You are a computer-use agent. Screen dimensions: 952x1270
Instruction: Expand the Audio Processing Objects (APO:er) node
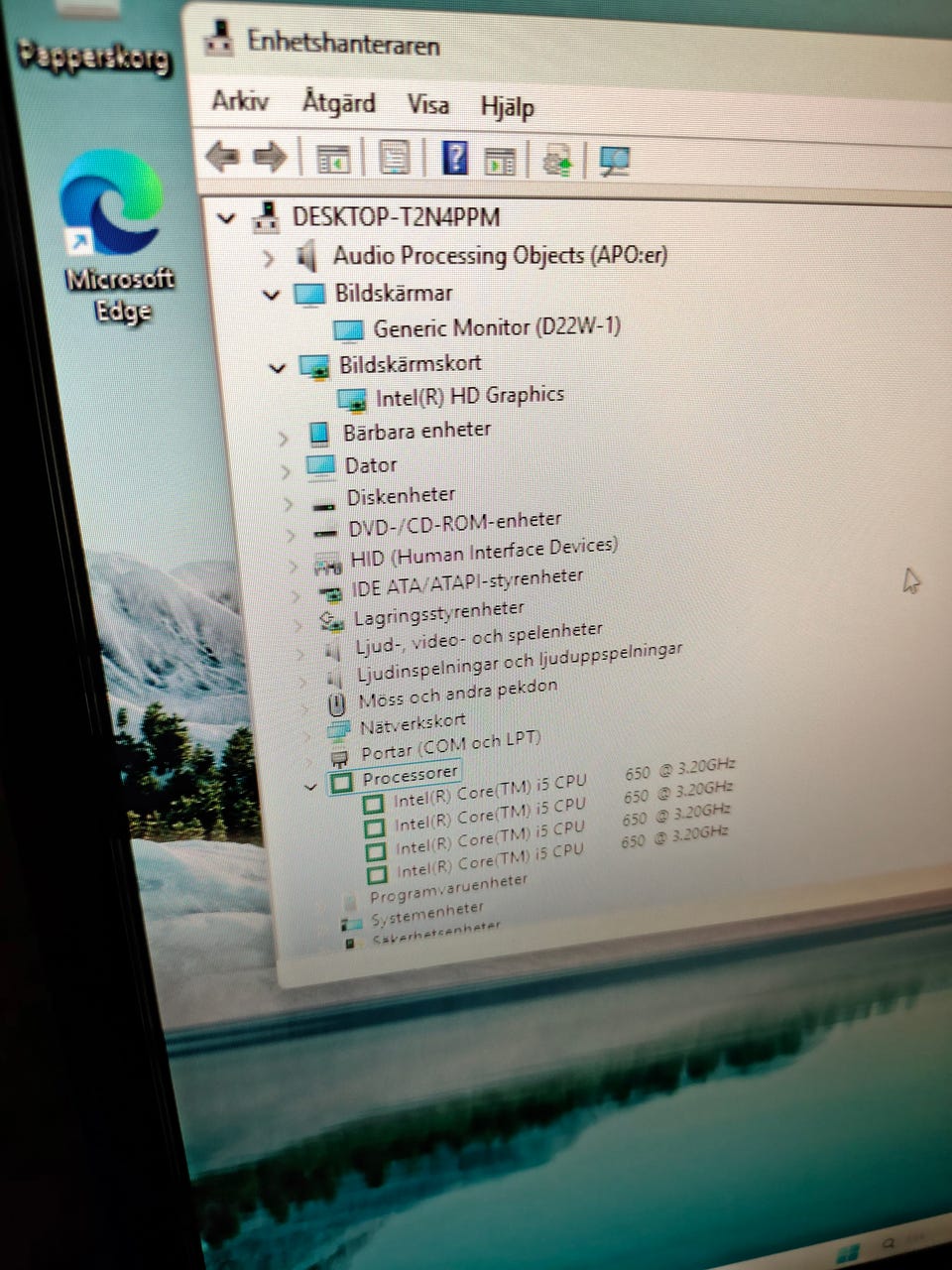click(268, 258)
